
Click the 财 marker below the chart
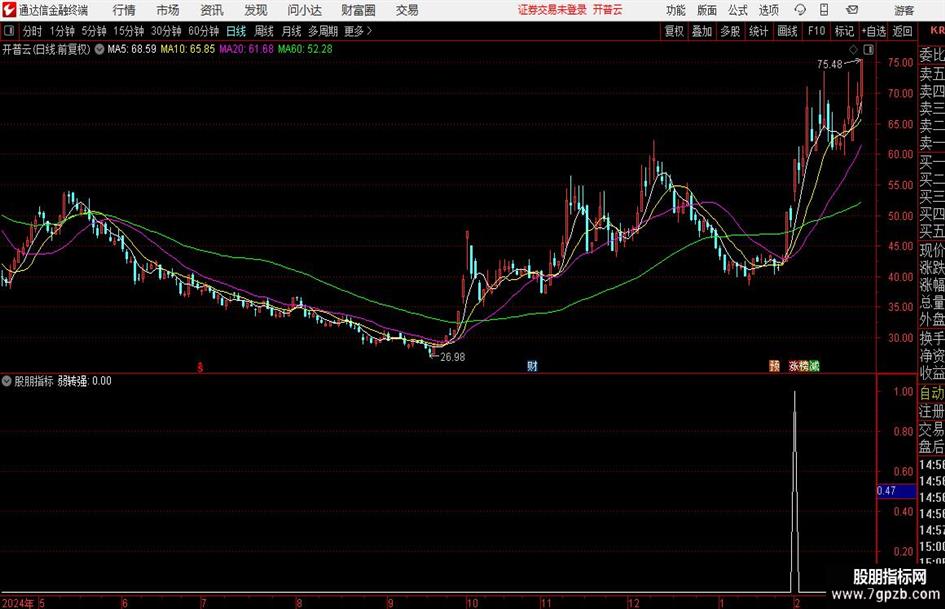[x=532, y=366]
